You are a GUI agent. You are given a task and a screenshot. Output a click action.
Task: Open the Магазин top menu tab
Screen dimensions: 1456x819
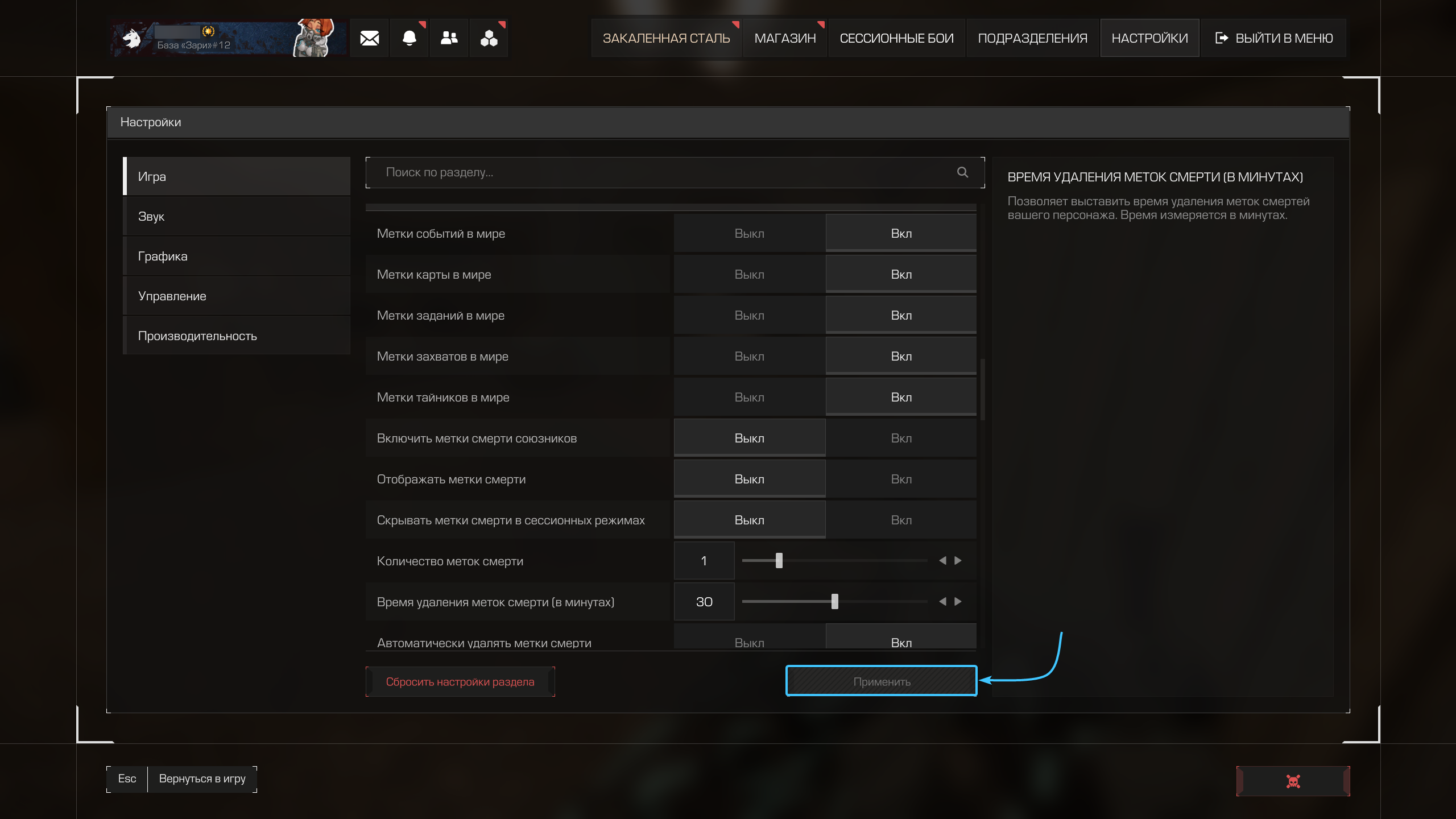coord(785,38)
